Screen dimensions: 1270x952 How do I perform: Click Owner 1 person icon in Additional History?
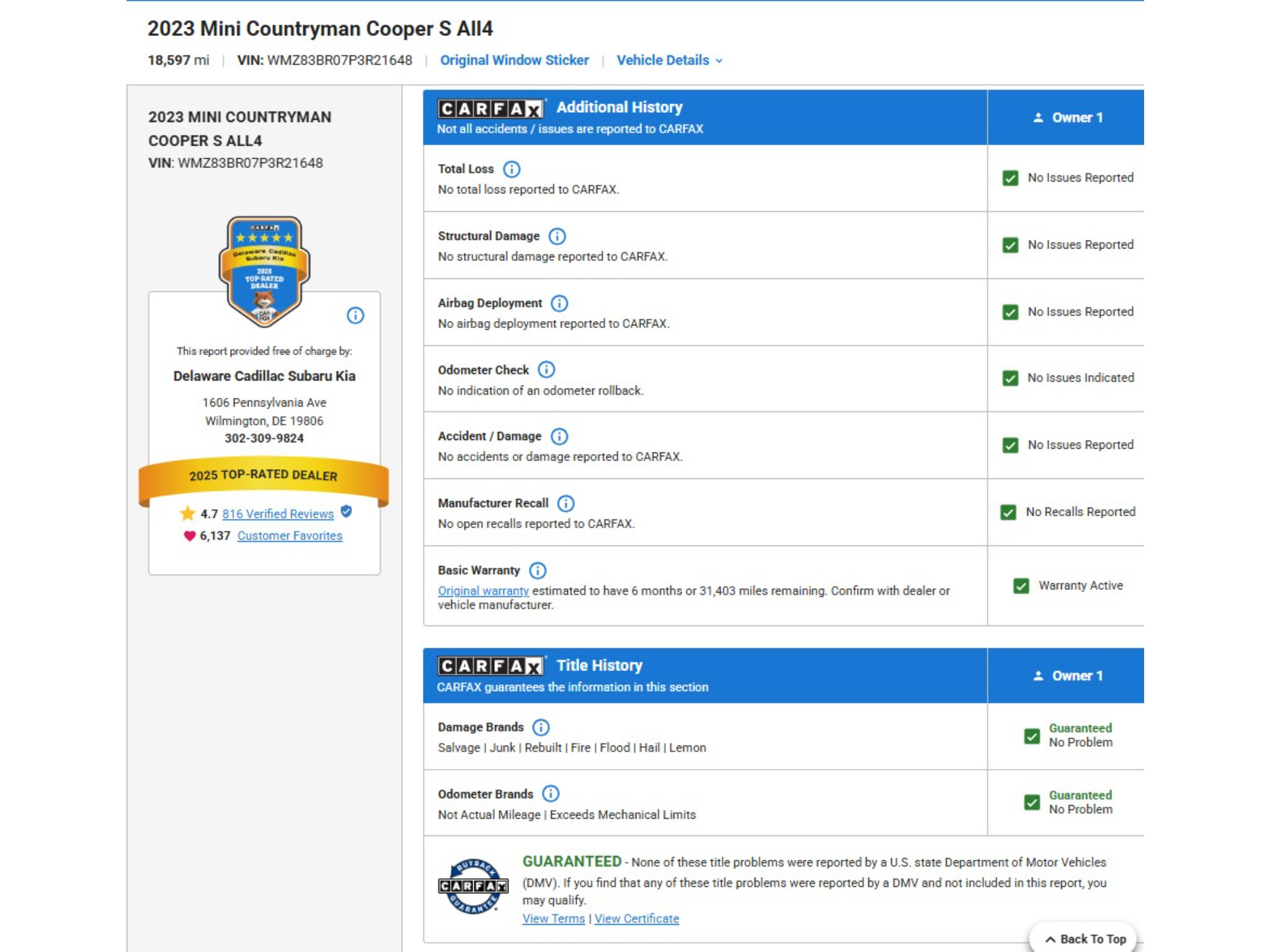(1038, 118)
